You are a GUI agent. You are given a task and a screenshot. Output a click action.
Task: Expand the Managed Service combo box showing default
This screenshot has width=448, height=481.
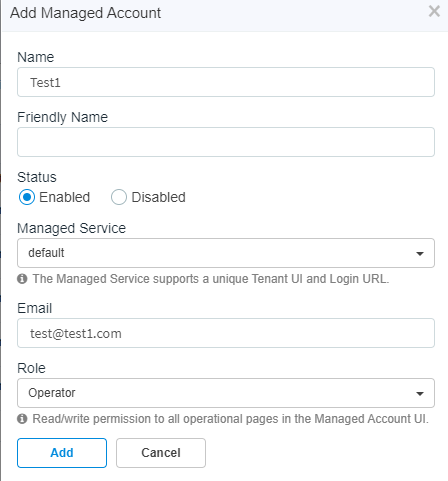(226, 253)
